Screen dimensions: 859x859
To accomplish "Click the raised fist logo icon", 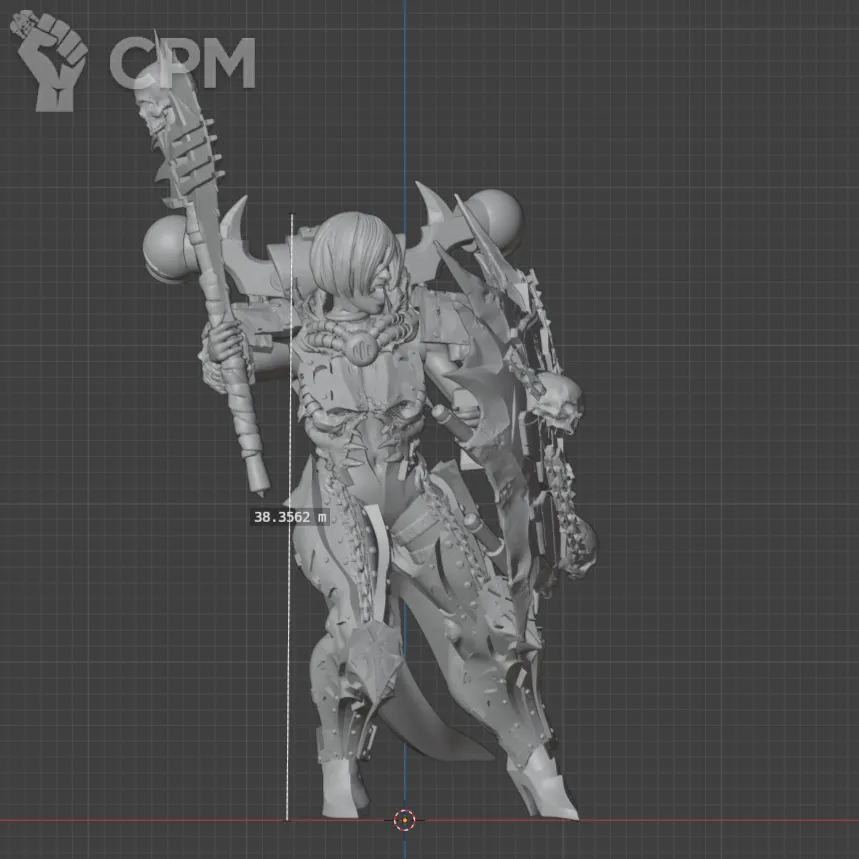I will point(48,61).
